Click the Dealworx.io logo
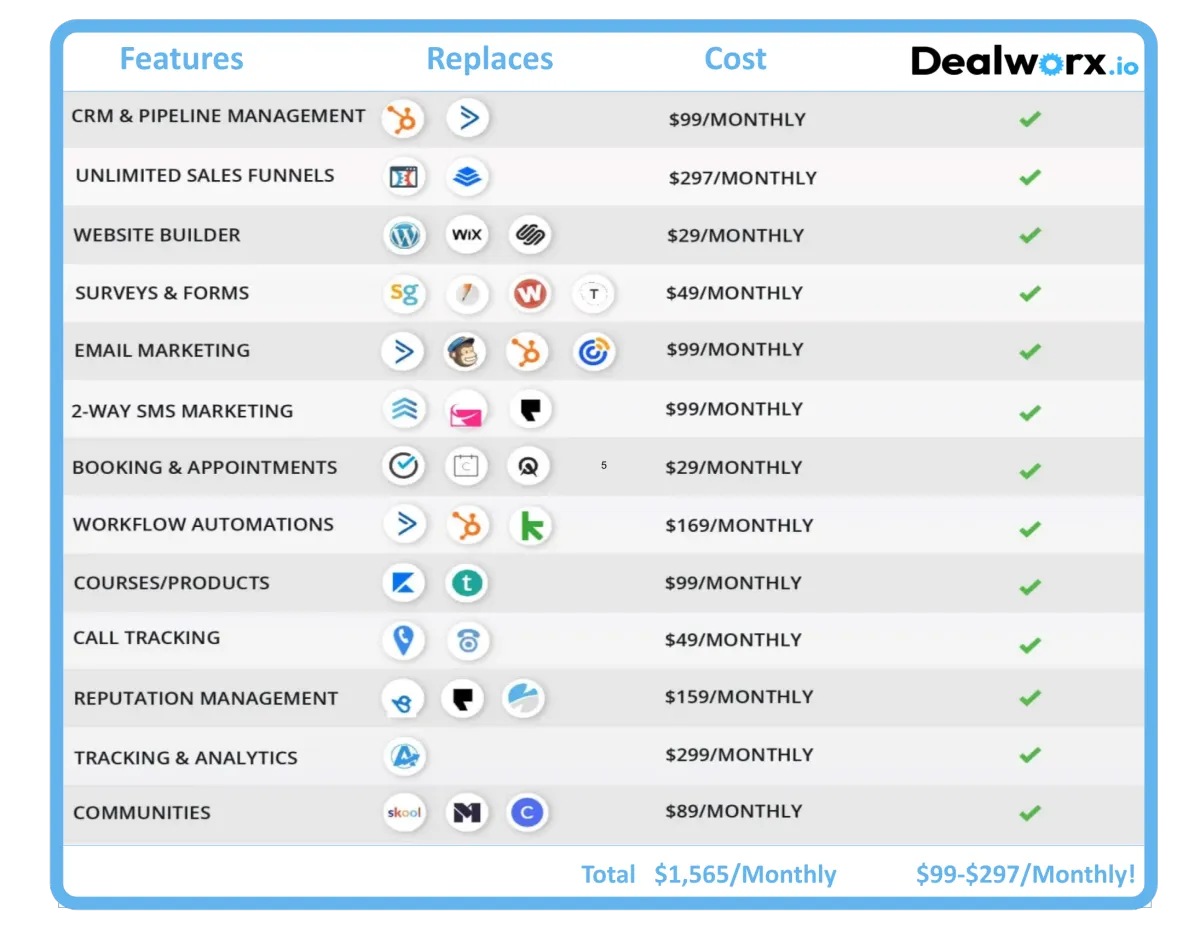 point(1025,62)
